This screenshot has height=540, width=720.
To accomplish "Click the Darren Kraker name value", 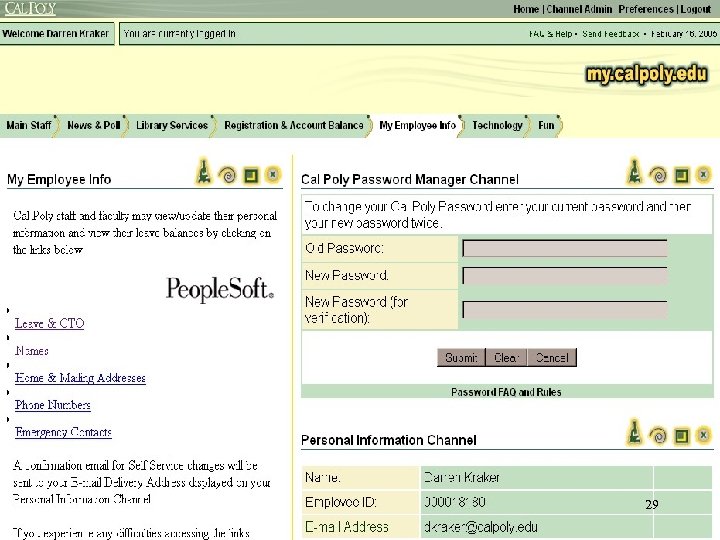I will (462, 478).
